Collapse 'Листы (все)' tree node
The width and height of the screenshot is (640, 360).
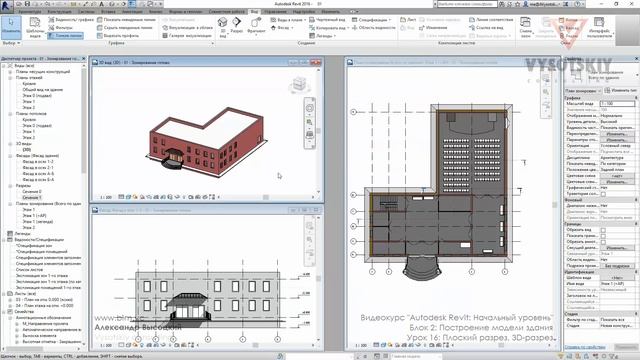pos(4,293)
